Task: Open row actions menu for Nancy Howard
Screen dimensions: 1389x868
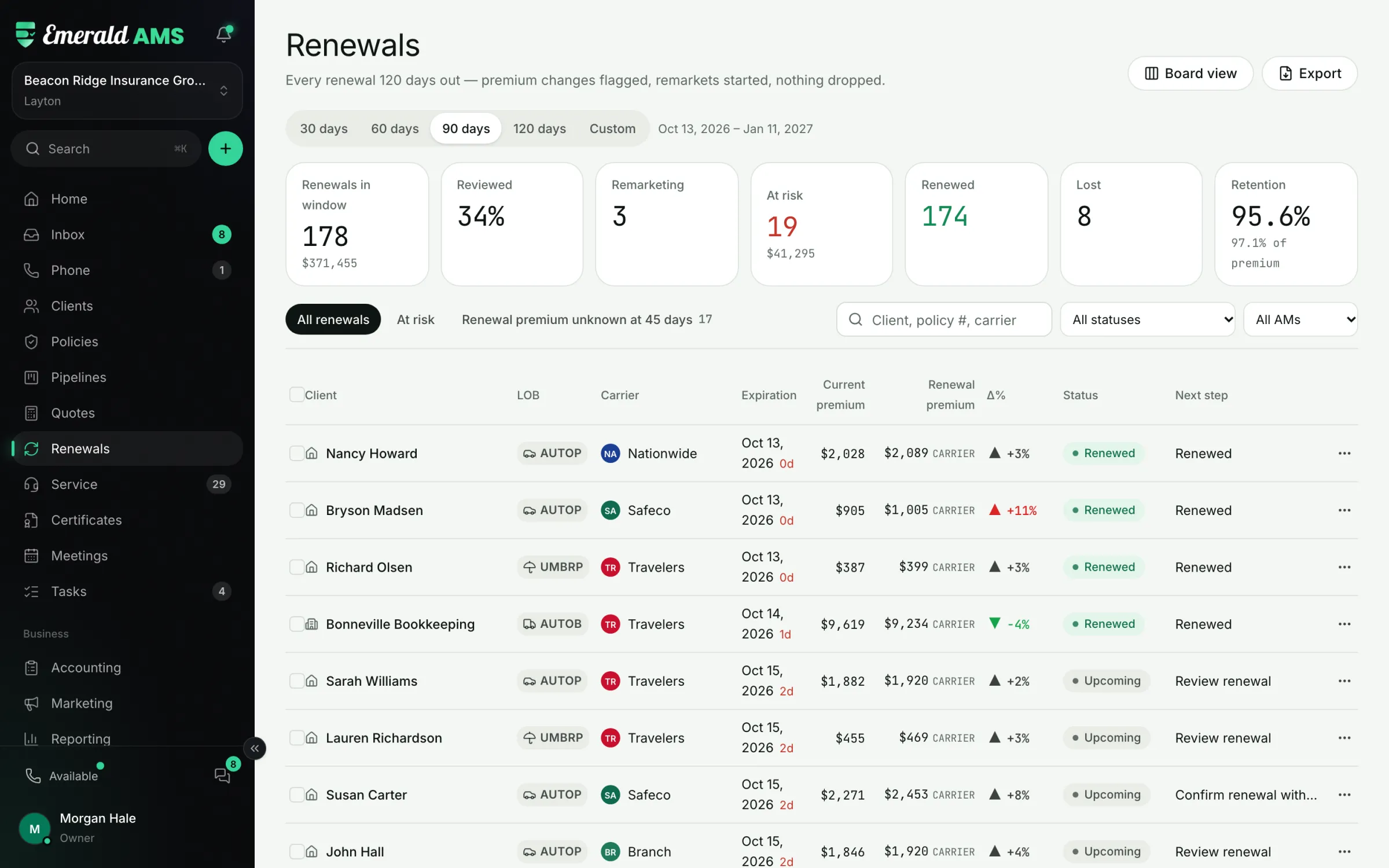Action: pos(1344,453)
